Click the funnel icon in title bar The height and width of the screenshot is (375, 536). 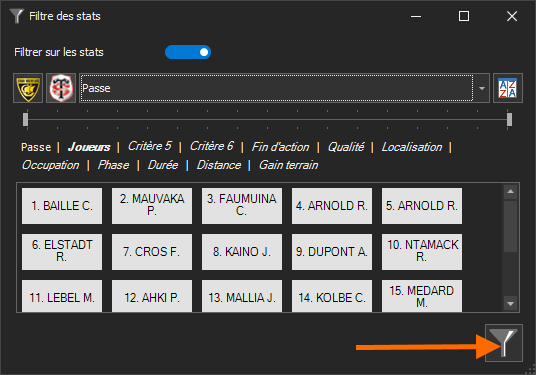point(16,16)
